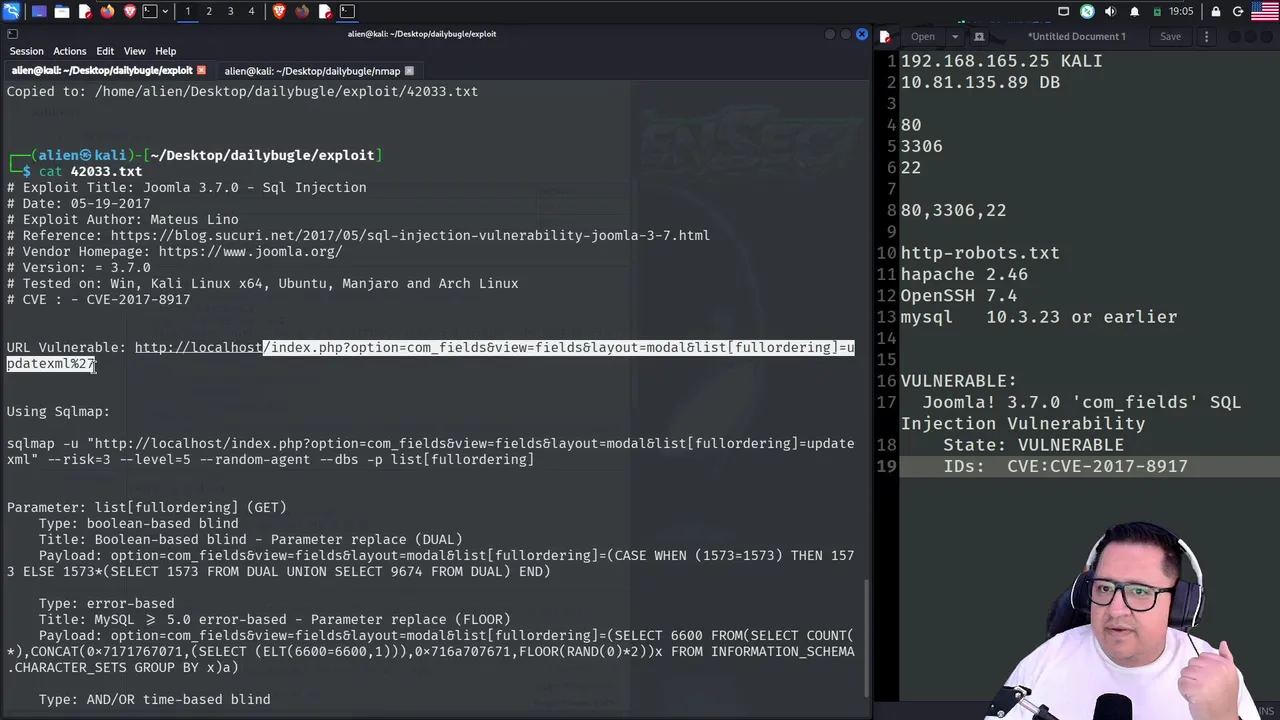Open the Kali applications menu
1280x720 pixels.
point(11,11)
